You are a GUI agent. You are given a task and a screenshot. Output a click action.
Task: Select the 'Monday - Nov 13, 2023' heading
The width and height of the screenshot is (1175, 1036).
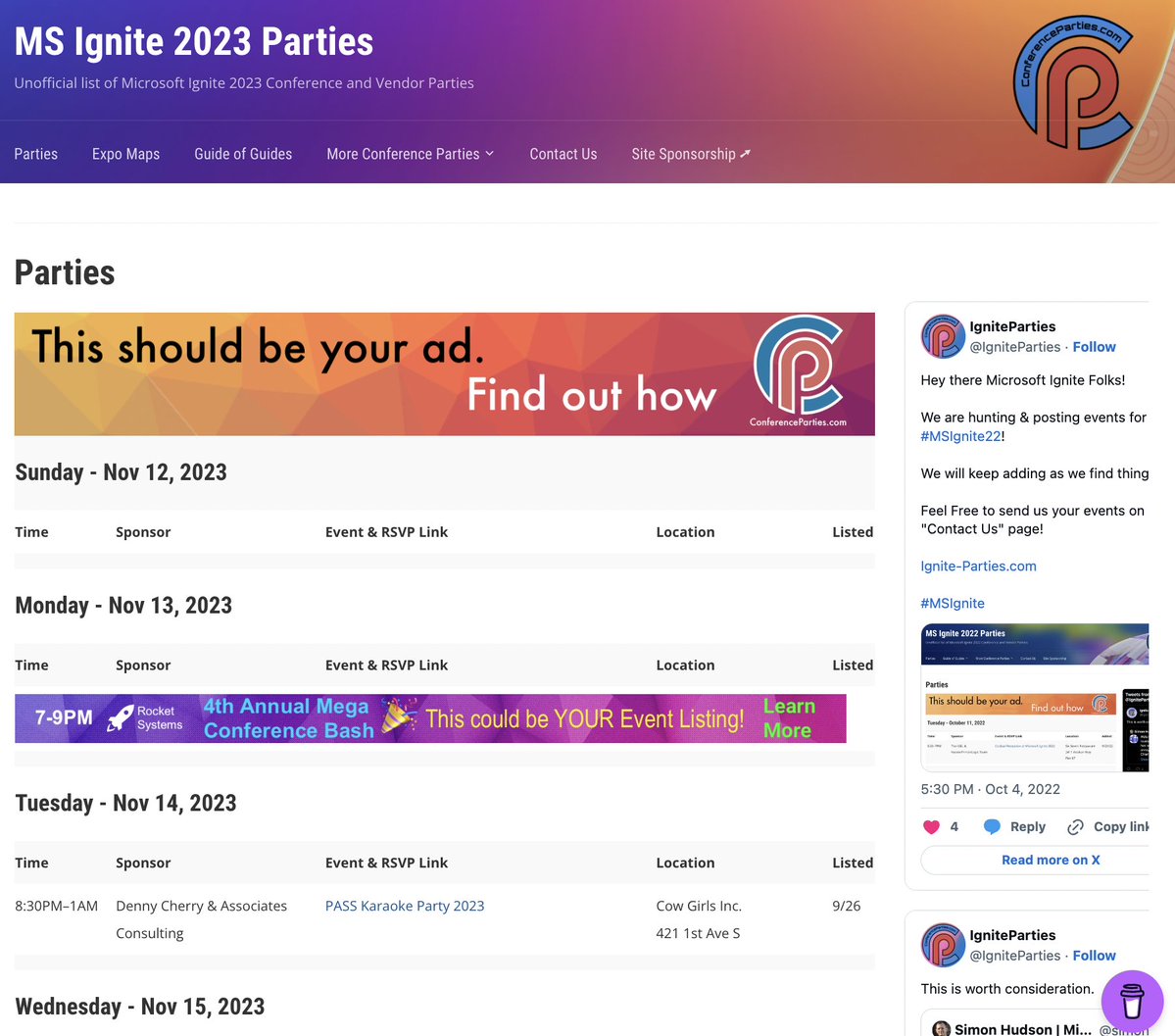pyautogui.click(x=123, y=605)
